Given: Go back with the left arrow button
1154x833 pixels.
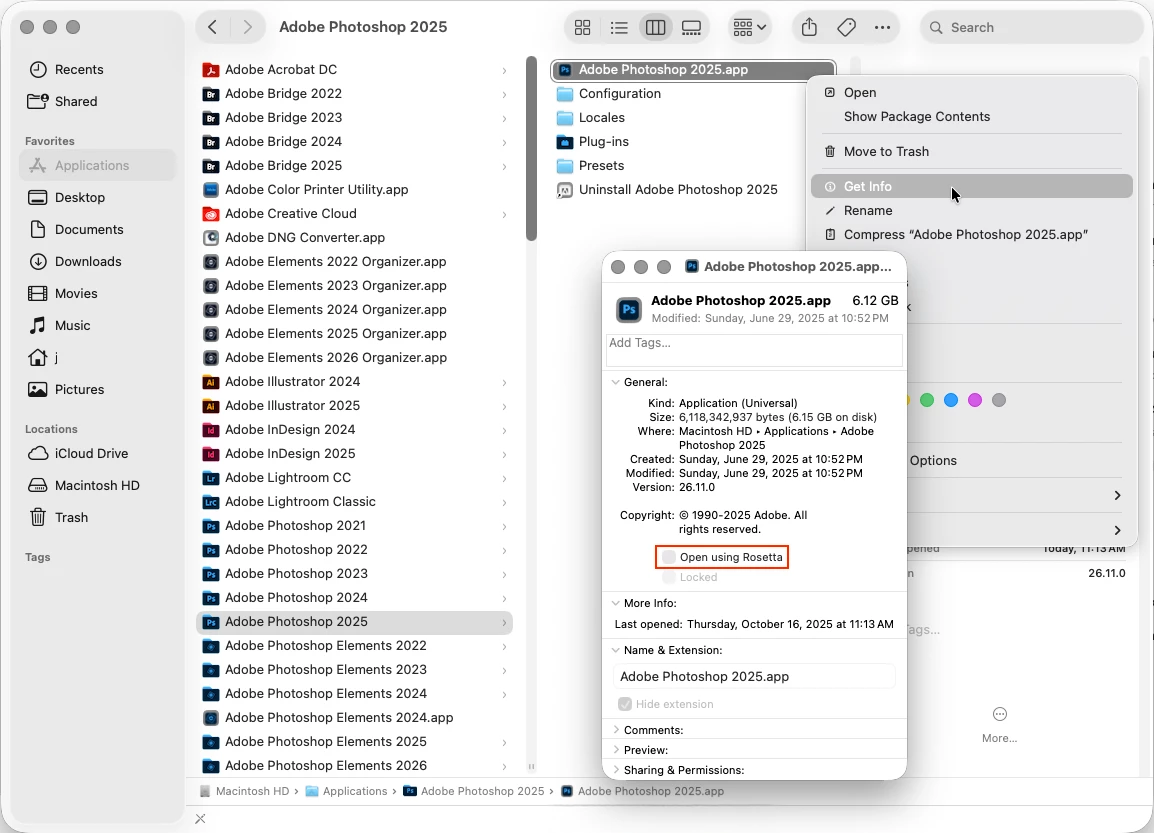Looking at the screenshot, I should click(213, 27).
